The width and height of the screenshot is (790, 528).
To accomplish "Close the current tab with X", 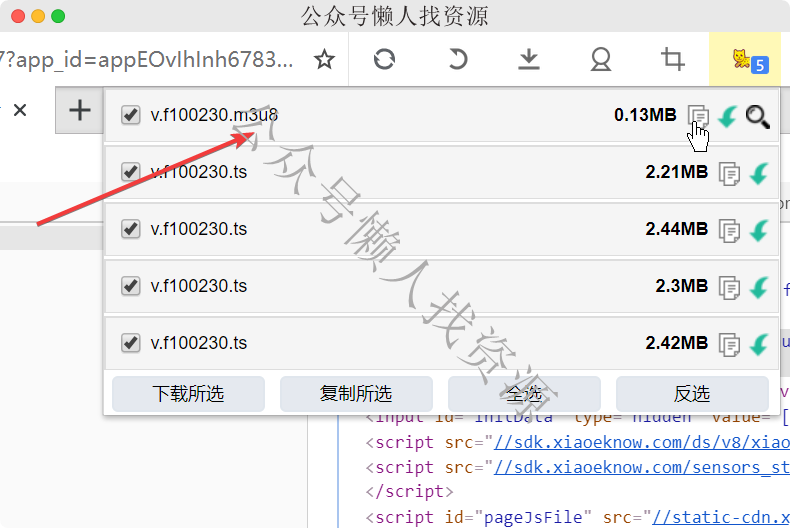I will pos(20,110).
